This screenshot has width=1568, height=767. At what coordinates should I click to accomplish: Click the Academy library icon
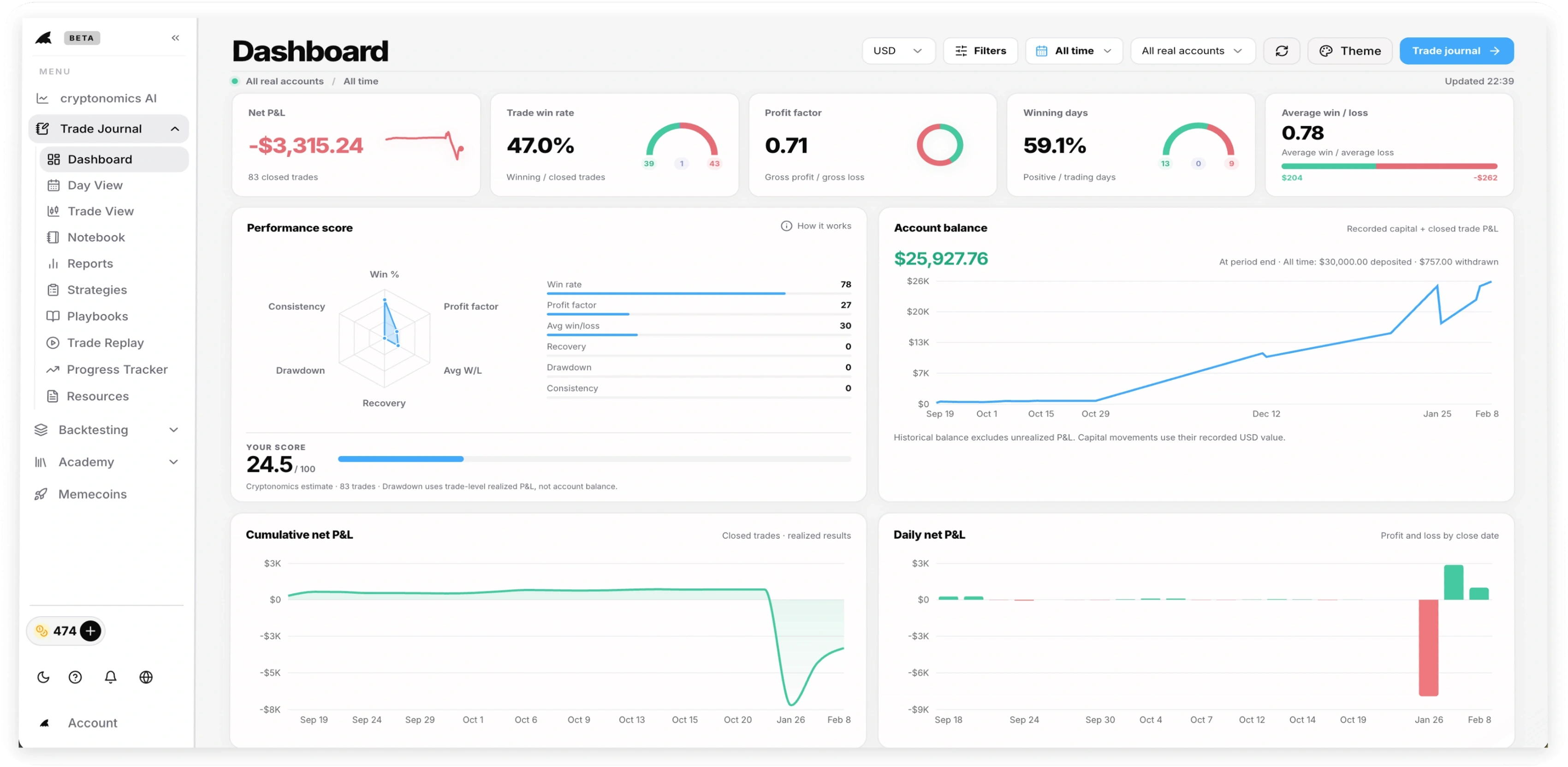coord(41,462)
